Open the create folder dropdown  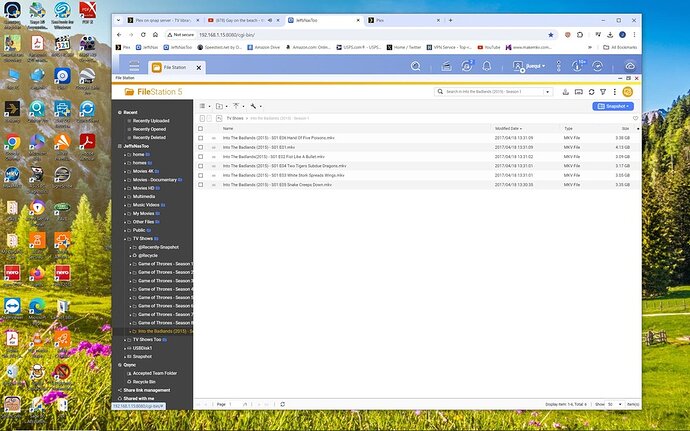pyautogui.click(x=221, y=106)
